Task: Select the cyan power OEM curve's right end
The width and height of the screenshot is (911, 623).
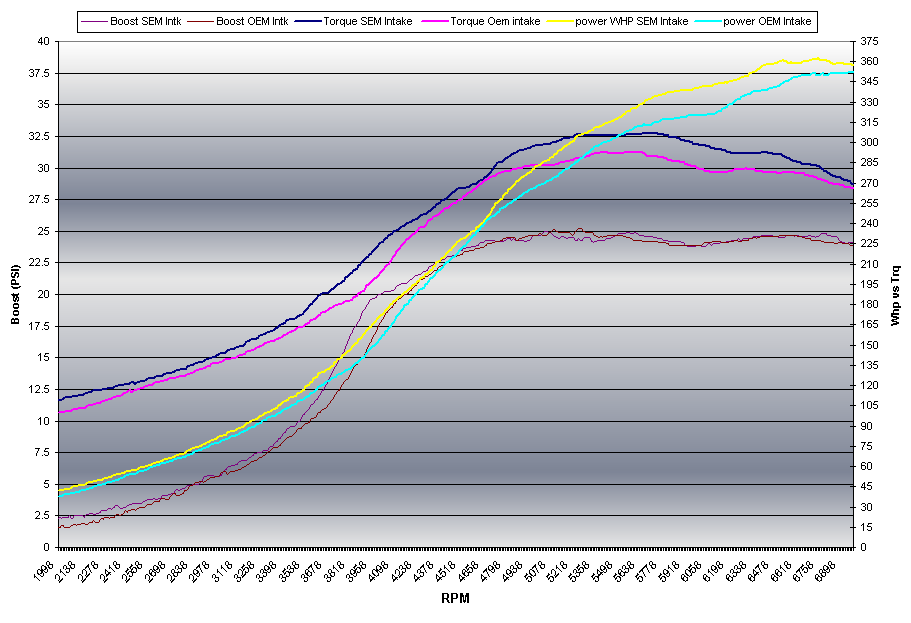Action: (850, 72)
